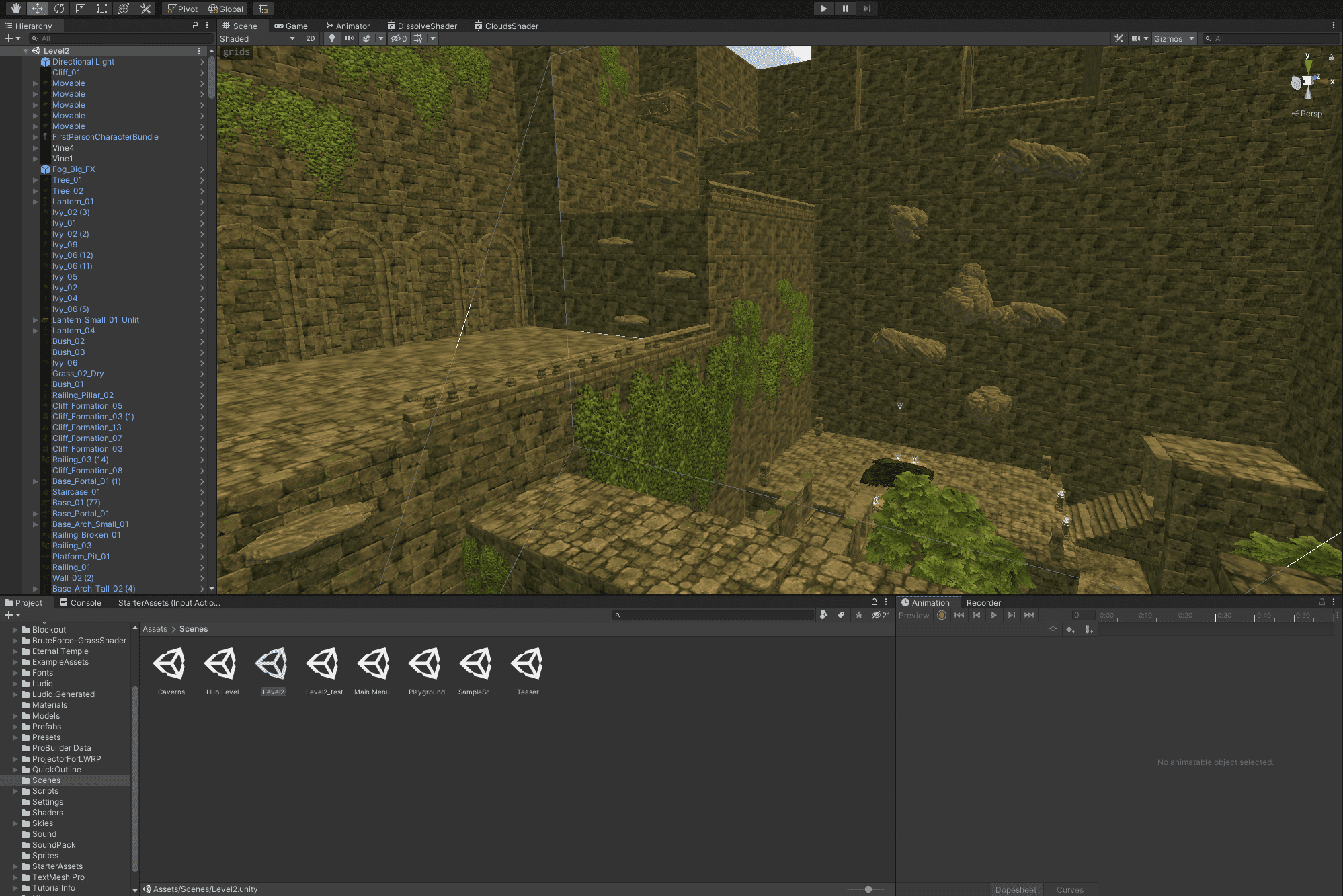Open the Shaded draw mode dropdown
Image resolution: width=1343 pixels, height=896 pixels.
(x=257, y=38)
